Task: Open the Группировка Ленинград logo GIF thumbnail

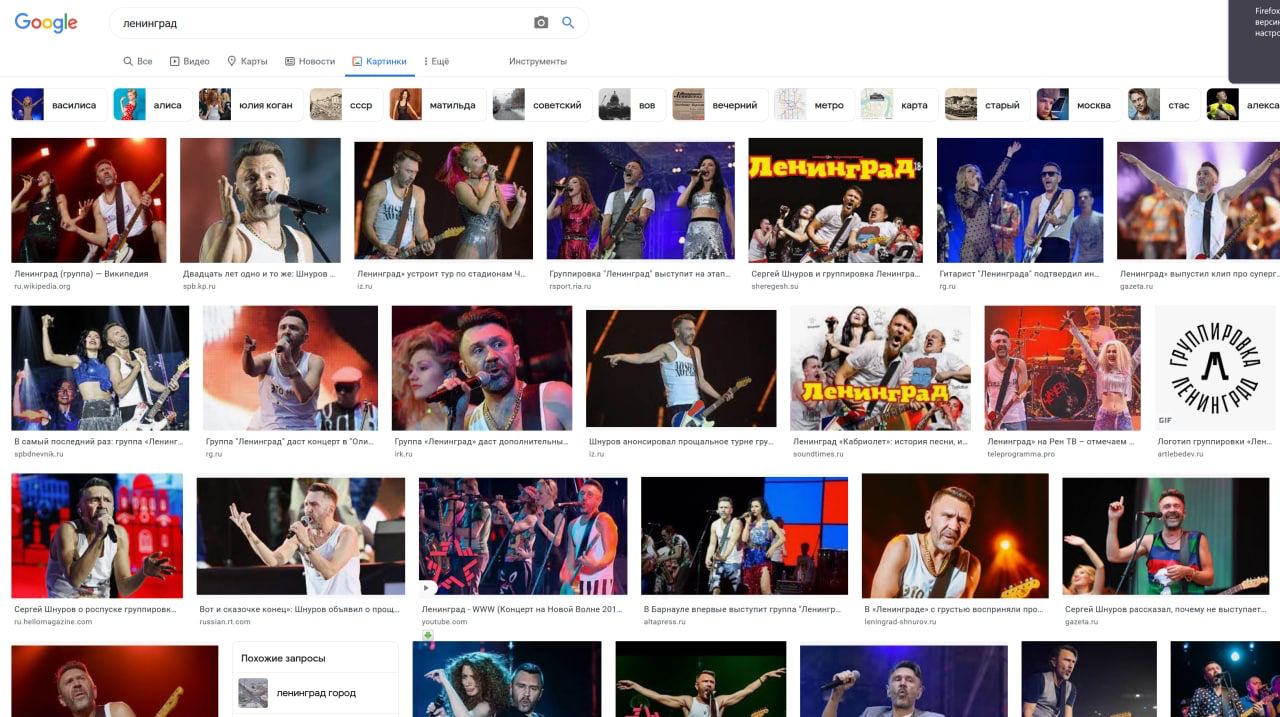Action: (x=1216, y=368)
